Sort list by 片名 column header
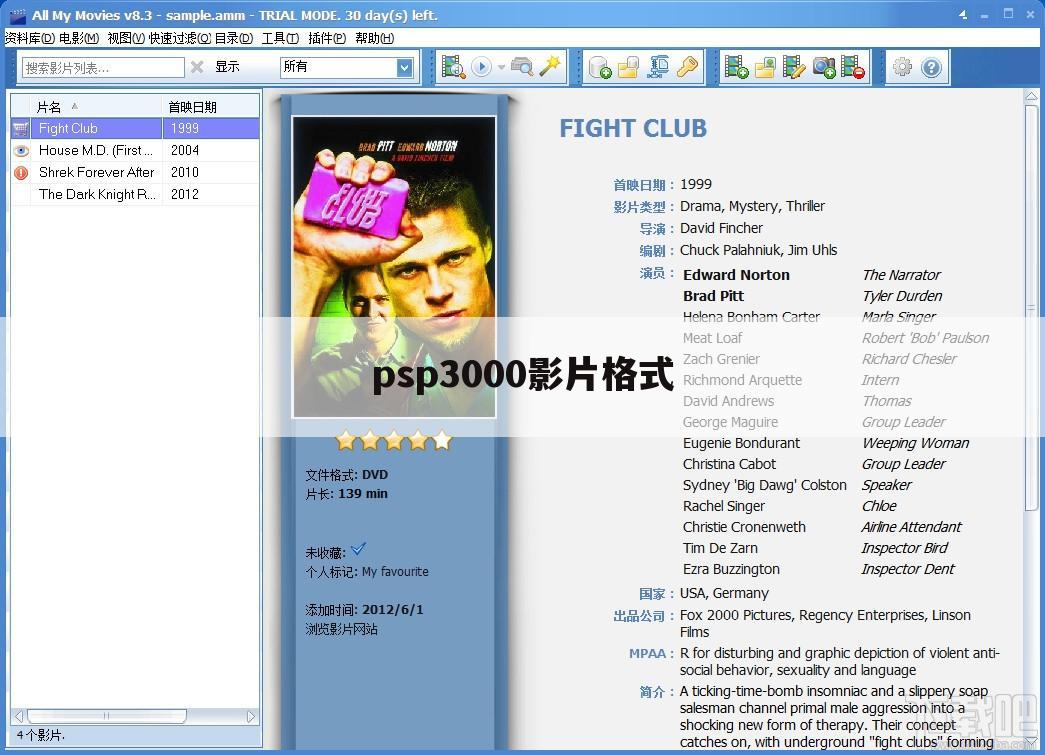 point(97,107)
